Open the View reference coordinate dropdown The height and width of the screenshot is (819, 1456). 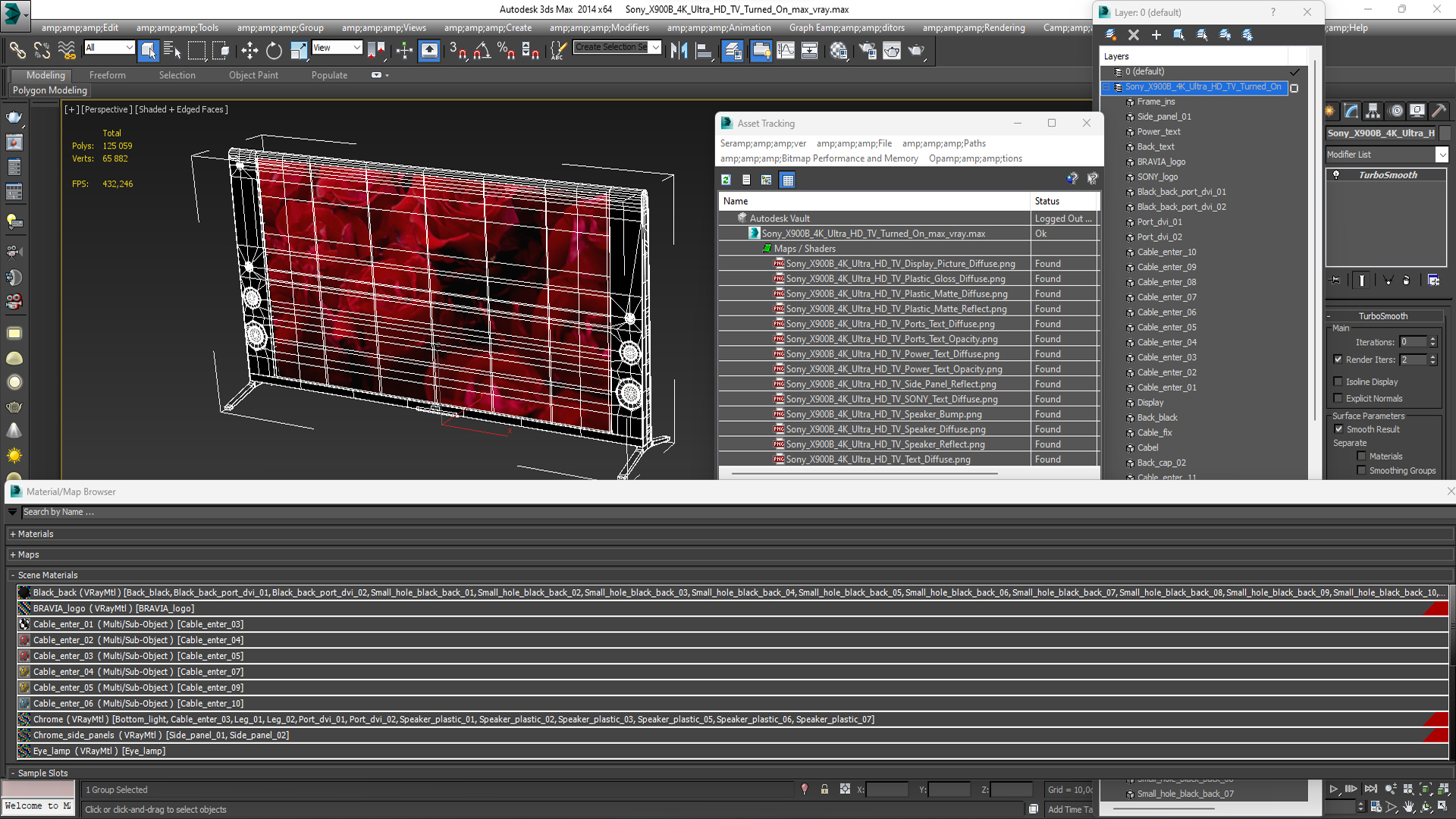coord(337,47)
